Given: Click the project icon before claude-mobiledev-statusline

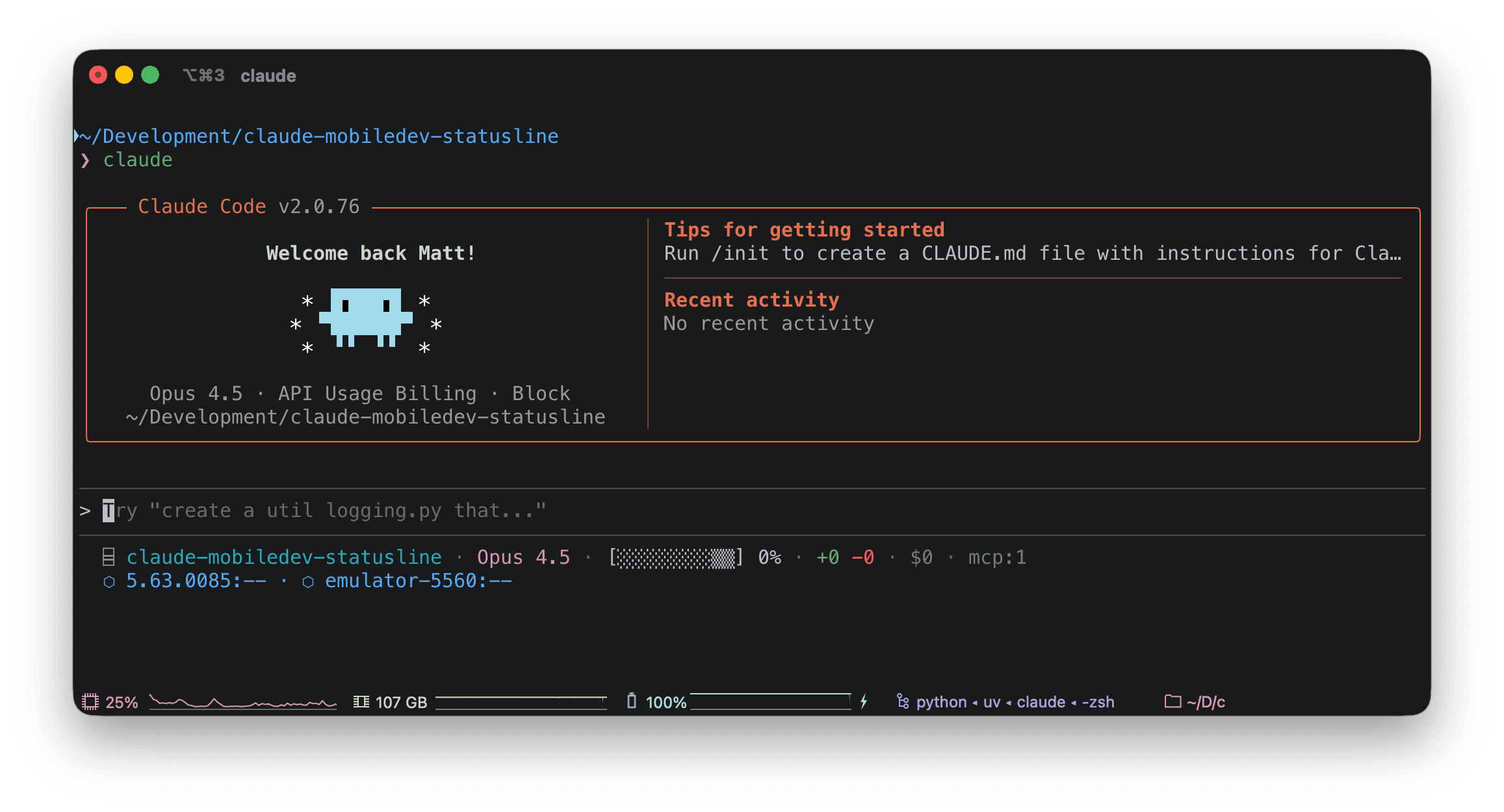Looking at the screenshot, I should click(x=107, y=556).
